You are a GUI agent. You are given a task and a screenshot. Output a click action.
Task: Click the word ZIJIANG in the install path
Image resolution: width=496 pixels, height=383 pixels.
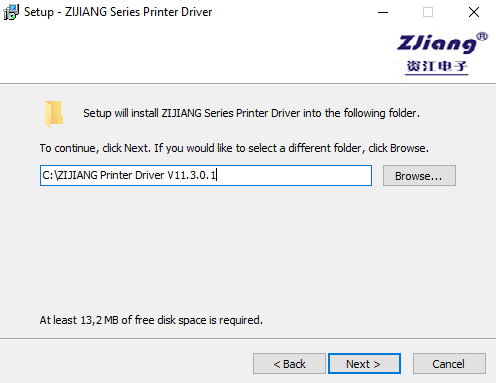(x=78, y=175)
